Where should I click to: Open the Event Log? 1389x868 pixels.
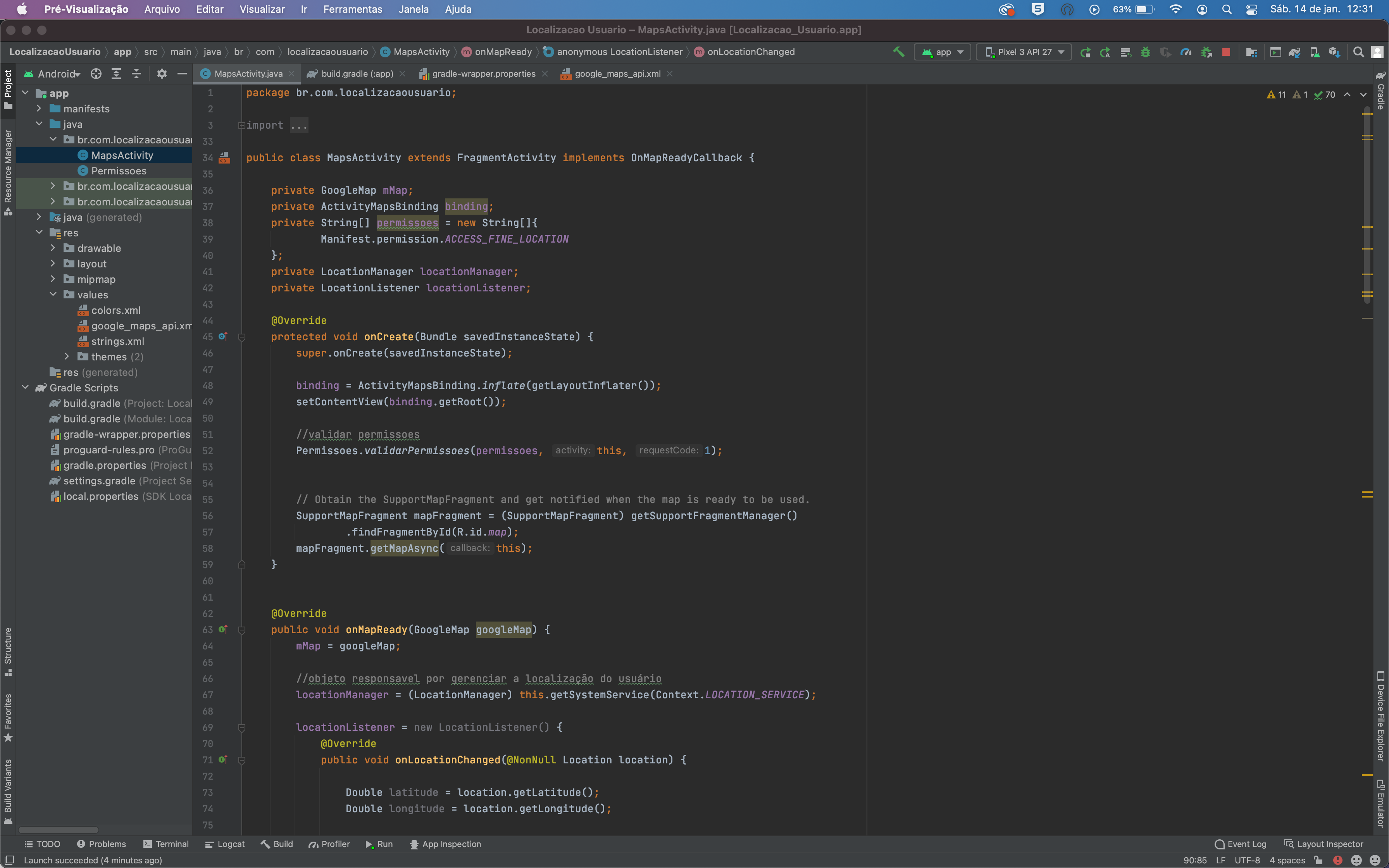[x=1240, y=844]
